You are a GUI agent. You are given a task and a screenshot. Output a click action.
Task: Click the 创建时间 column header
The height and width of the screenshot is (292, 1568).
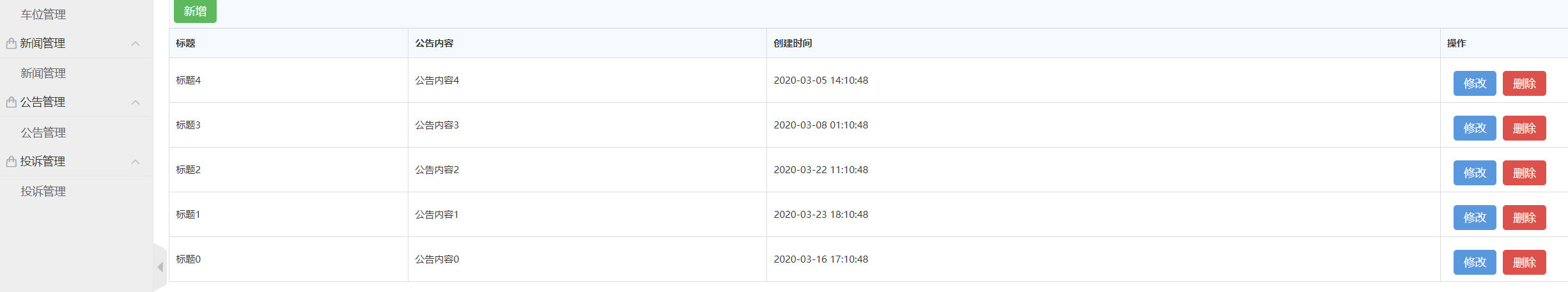coord(793,43)
